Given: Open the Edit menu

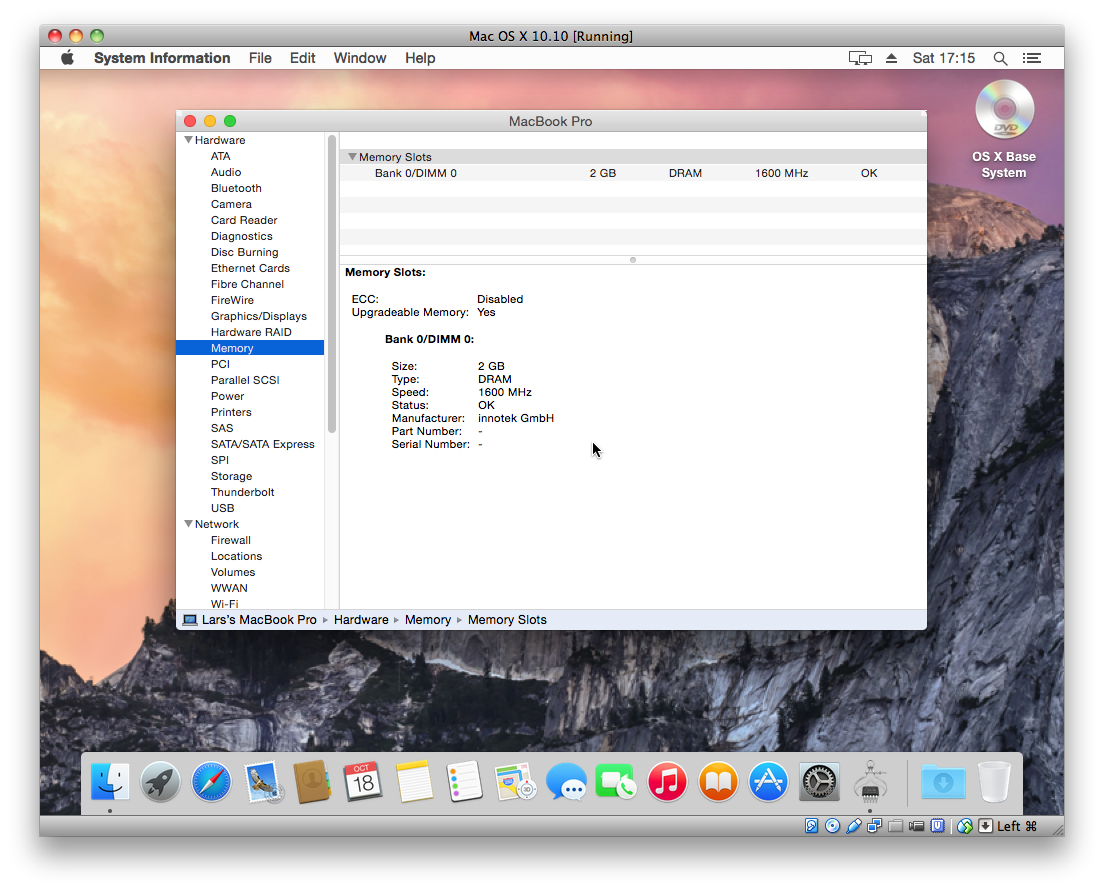Looking at the screenshot, I should pyautogui.click(x=302, y=58).
